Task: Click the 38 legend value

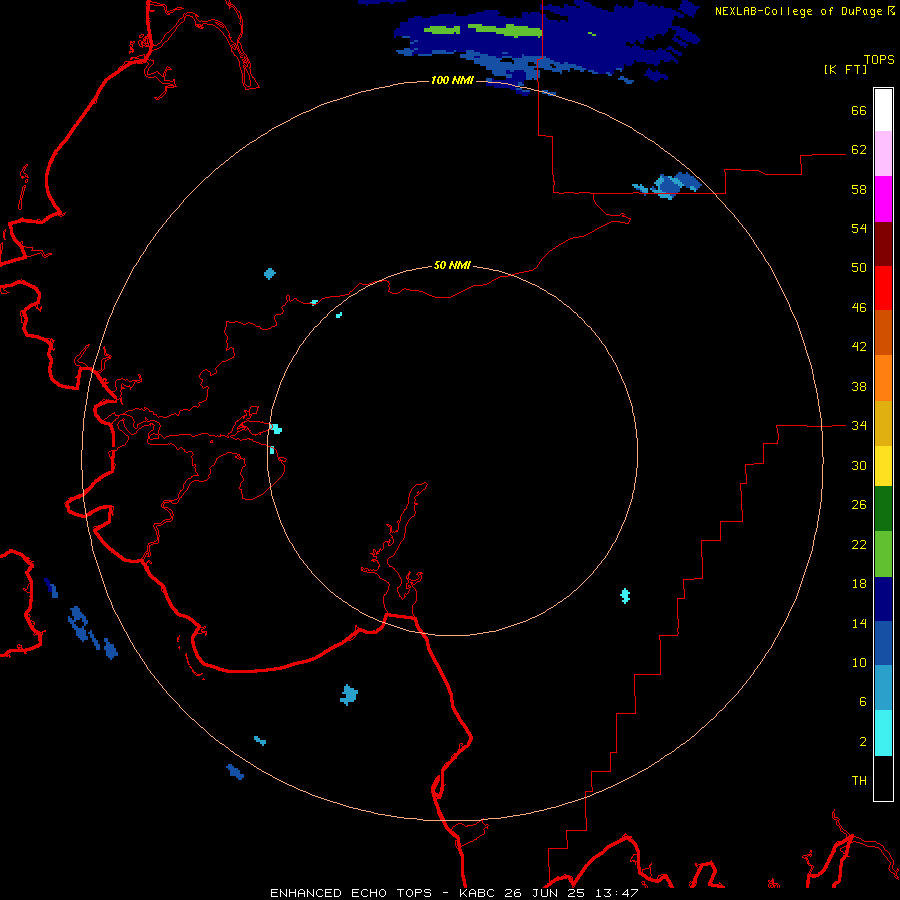Action: [x=859, y=386]
